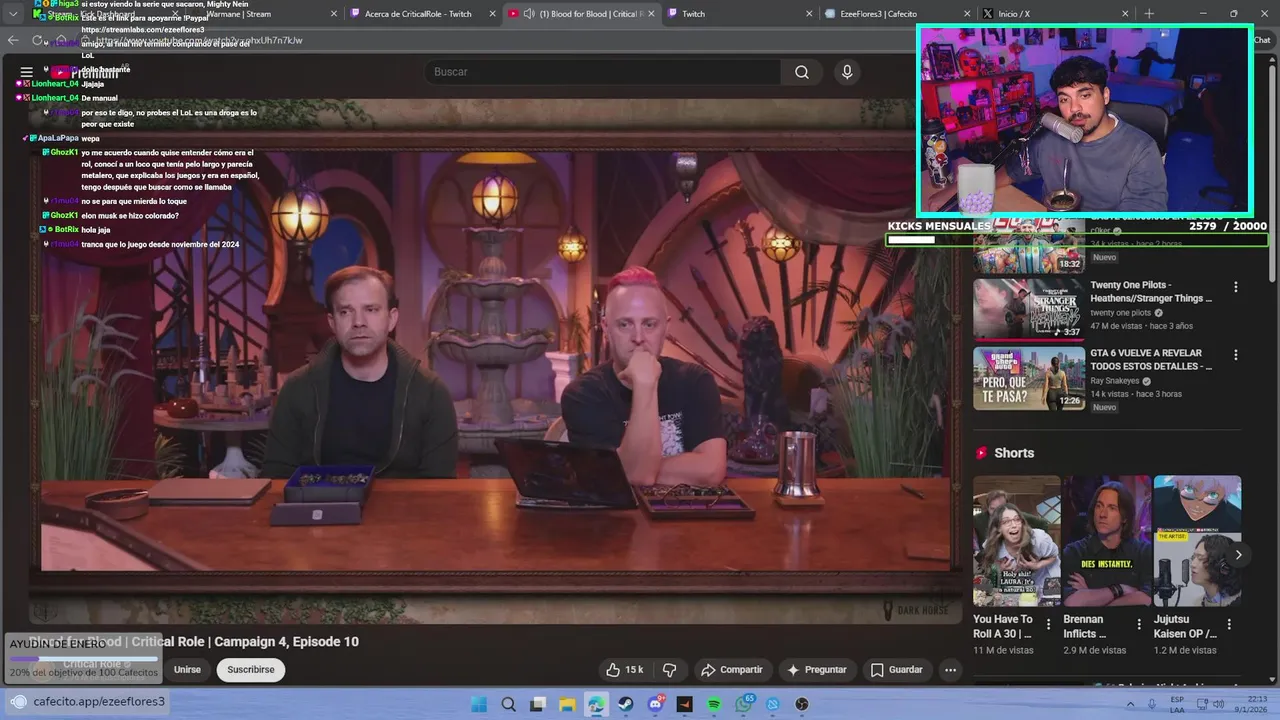Open options for 'Jujutsu Kaisen OP' short
The image size is (1280, 720).
click(x=1229, y=624)
